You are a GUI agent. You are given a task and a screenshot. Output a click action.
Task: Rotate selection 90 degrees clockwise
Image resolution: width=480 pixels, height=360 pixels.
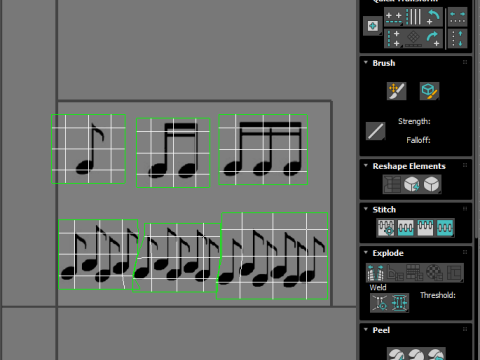click(433, 39)
